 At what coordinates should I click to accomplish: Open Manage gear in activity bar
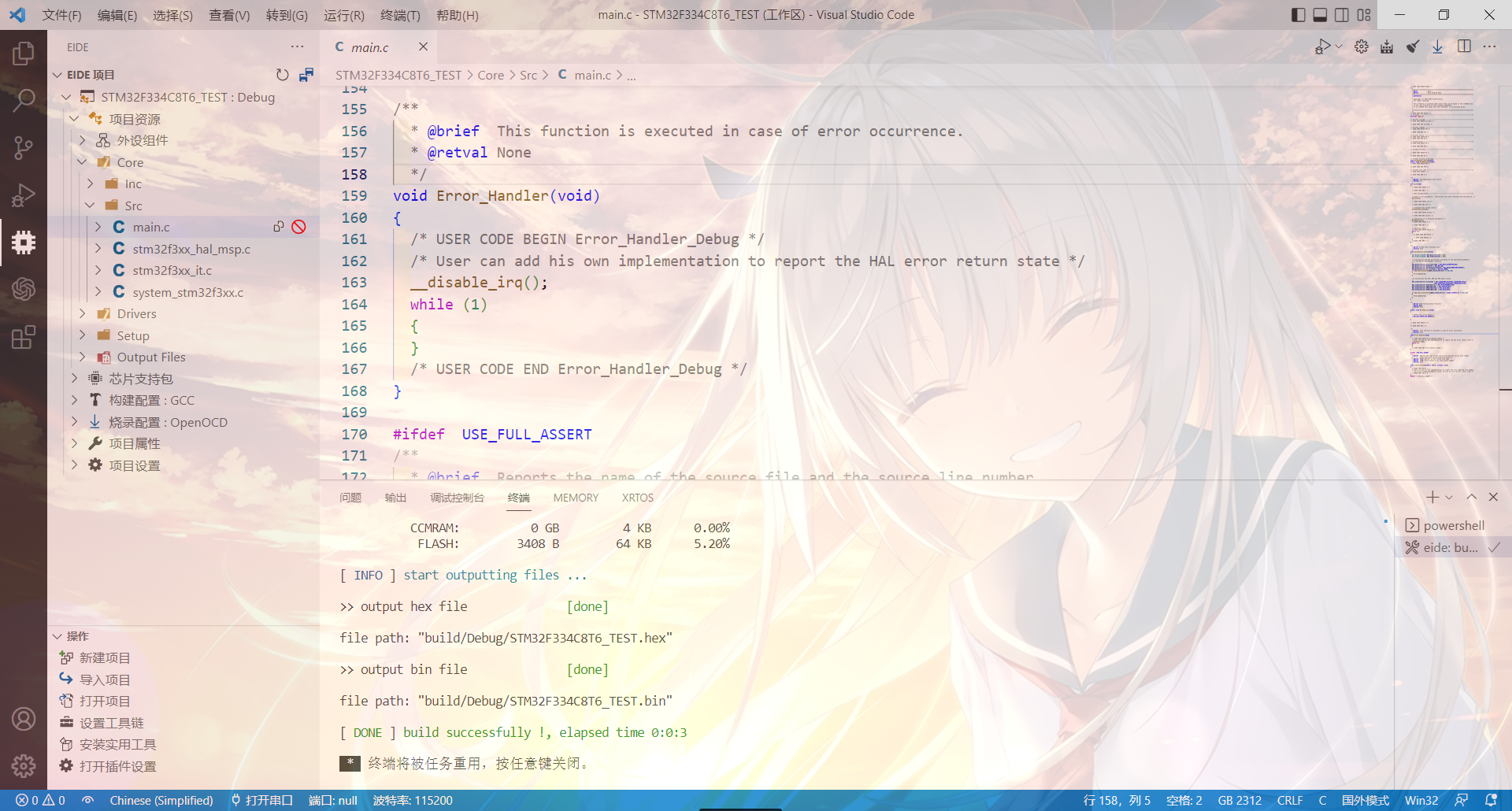click(x=24, y=765)
